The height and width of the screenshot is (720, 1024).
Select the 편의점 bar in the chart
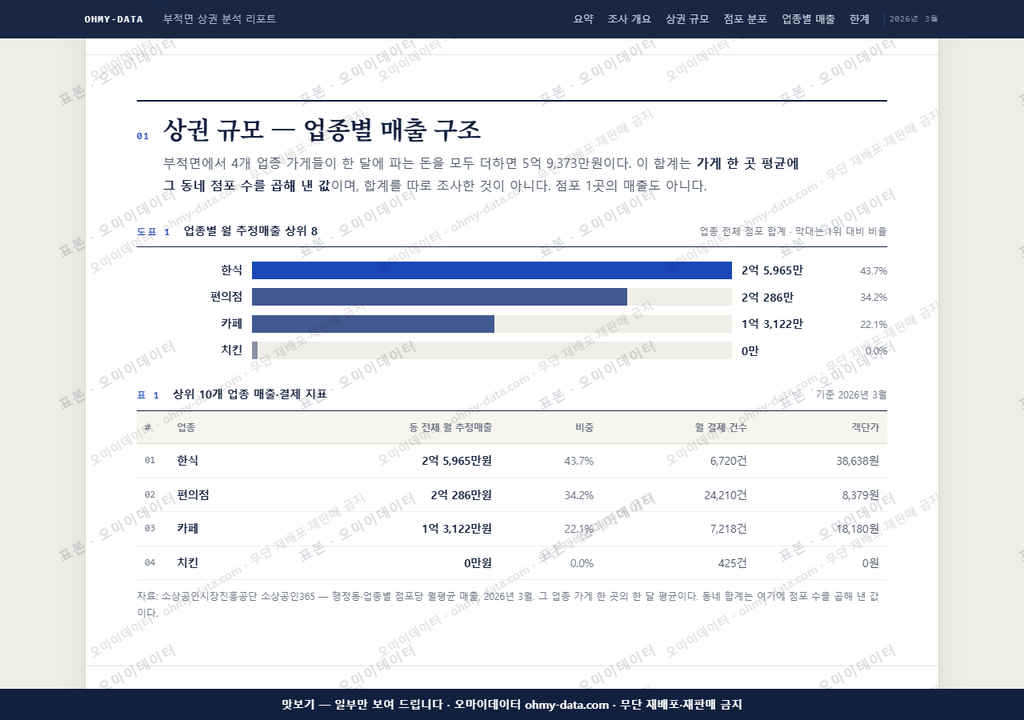coord(440,297)
